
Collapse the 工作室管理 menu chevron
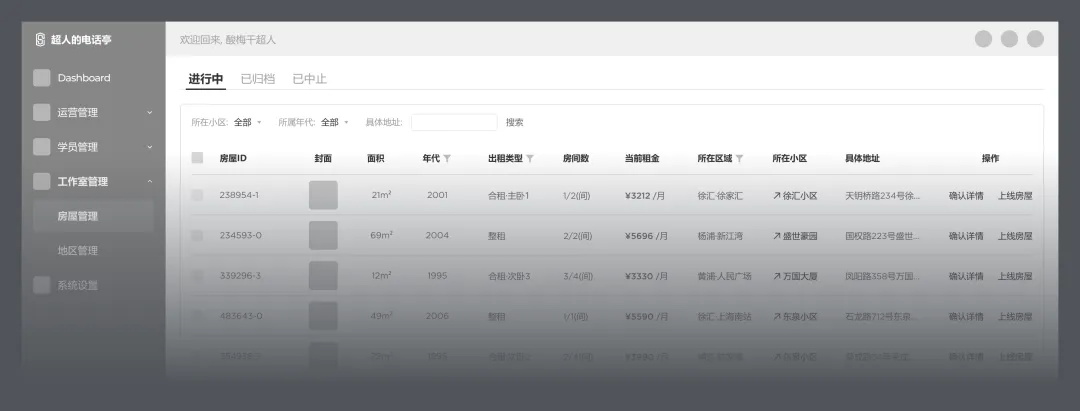click(149, 182)
